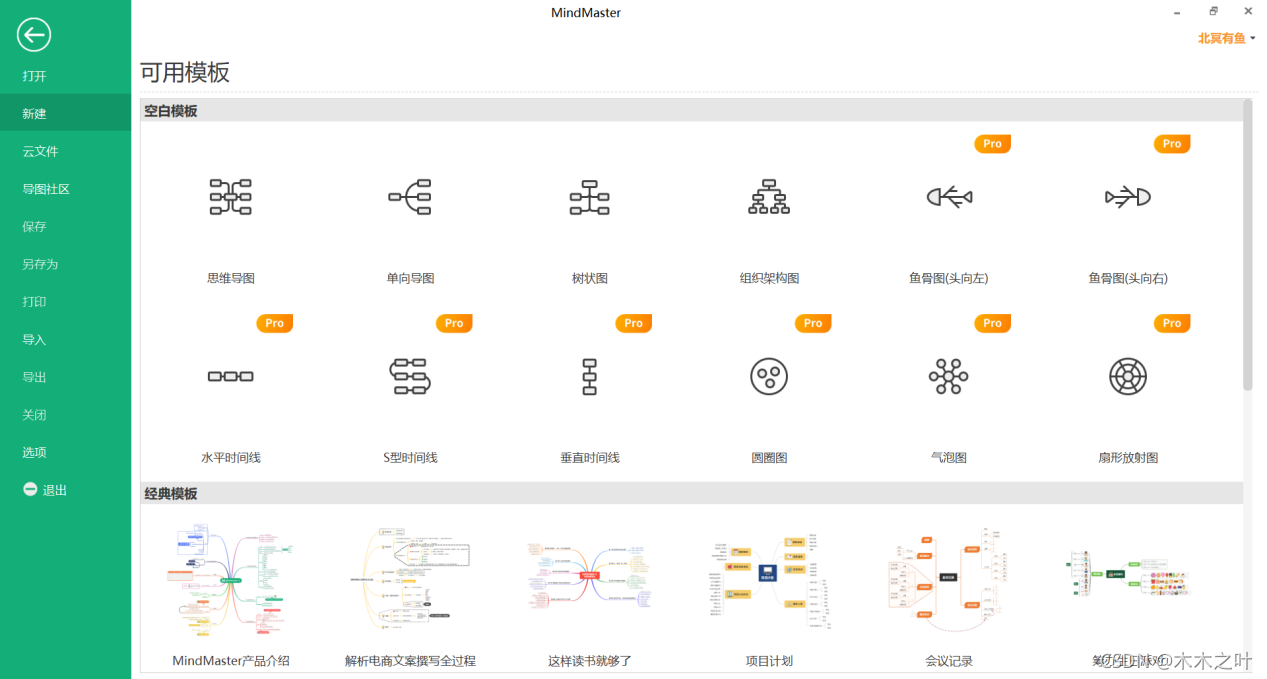Click Pro badge above 鱼骨图(头向右)
Viewport: 1267px width, 679px height.
click(1172, 144)
